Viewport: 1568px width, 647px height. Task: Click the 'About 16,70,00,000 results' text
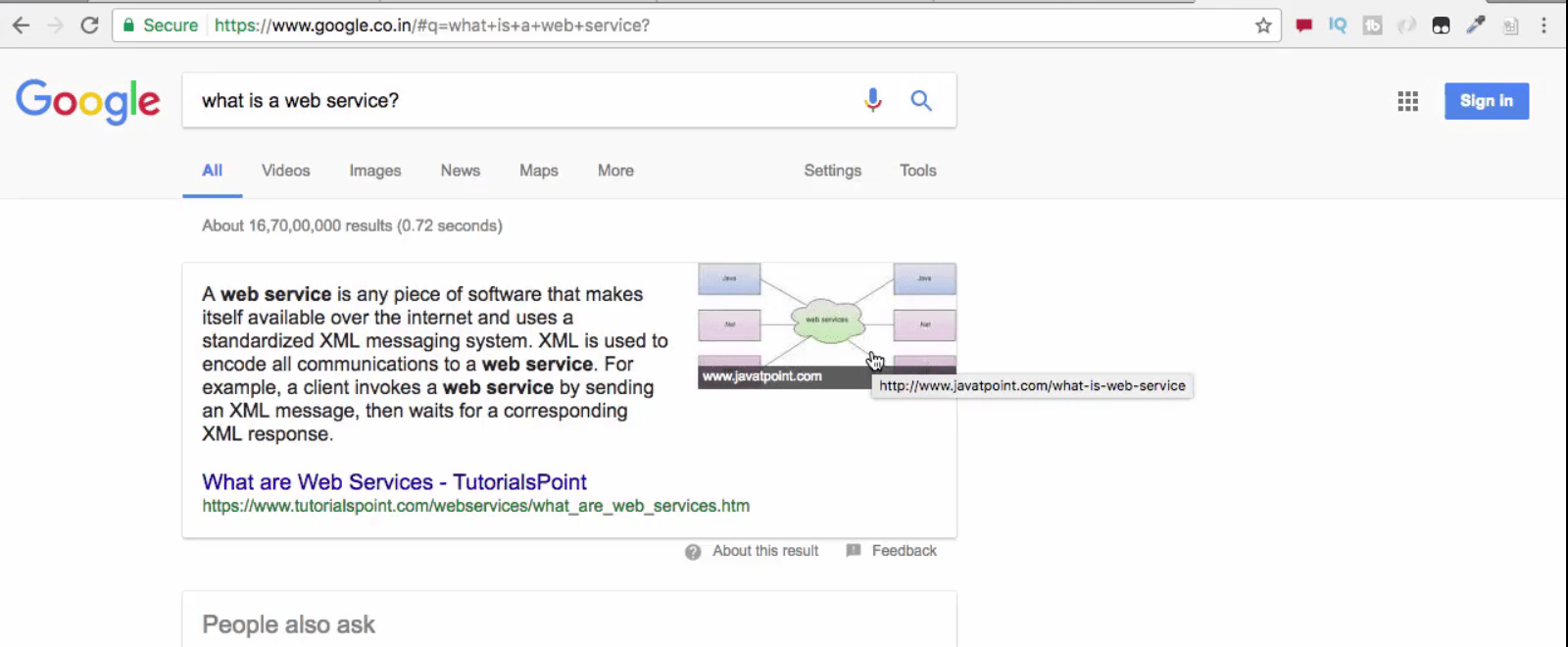coord(352,225)
